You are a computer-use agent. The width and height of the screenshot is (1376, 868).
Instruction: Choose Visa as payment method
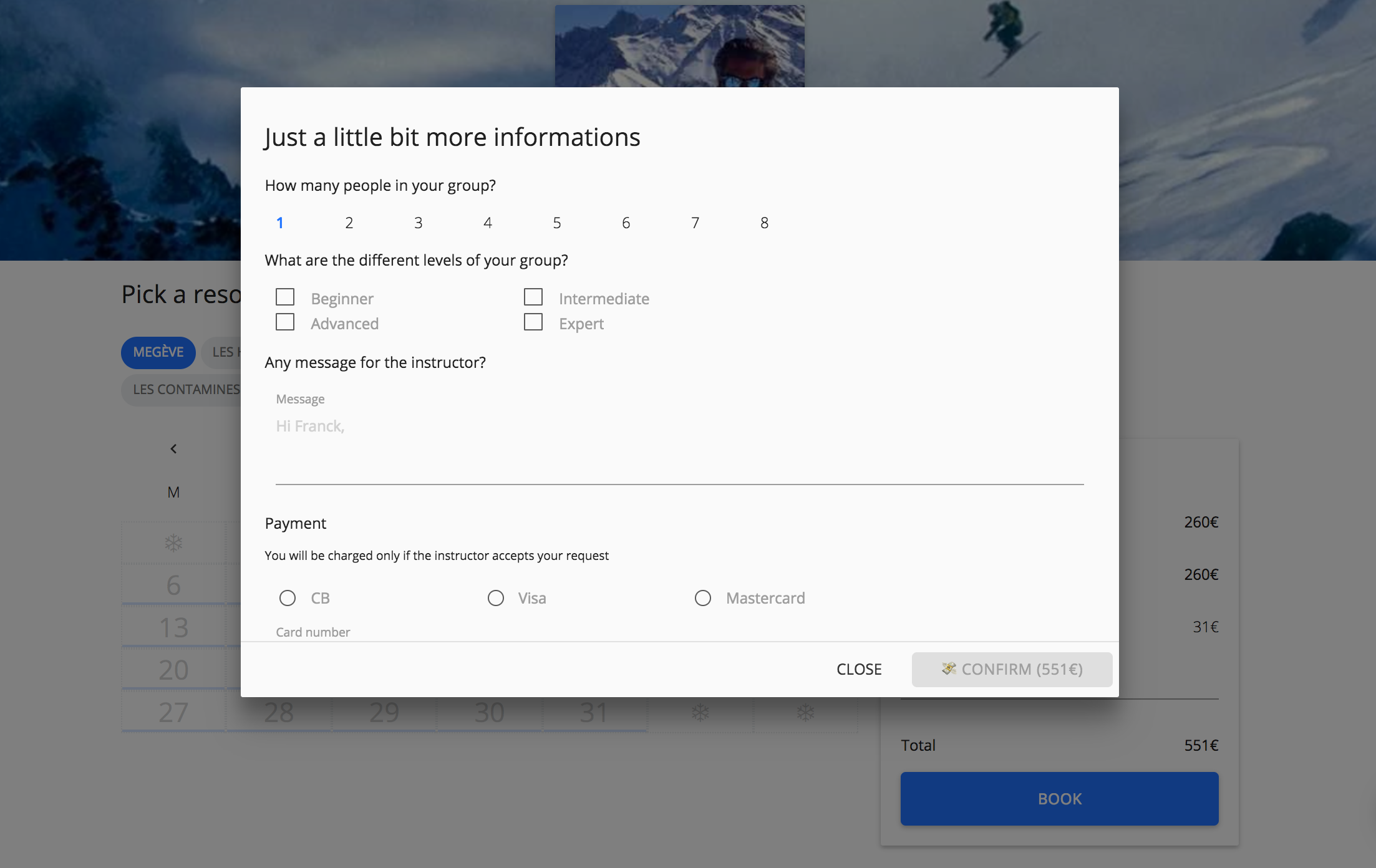[x=496, y=598]
